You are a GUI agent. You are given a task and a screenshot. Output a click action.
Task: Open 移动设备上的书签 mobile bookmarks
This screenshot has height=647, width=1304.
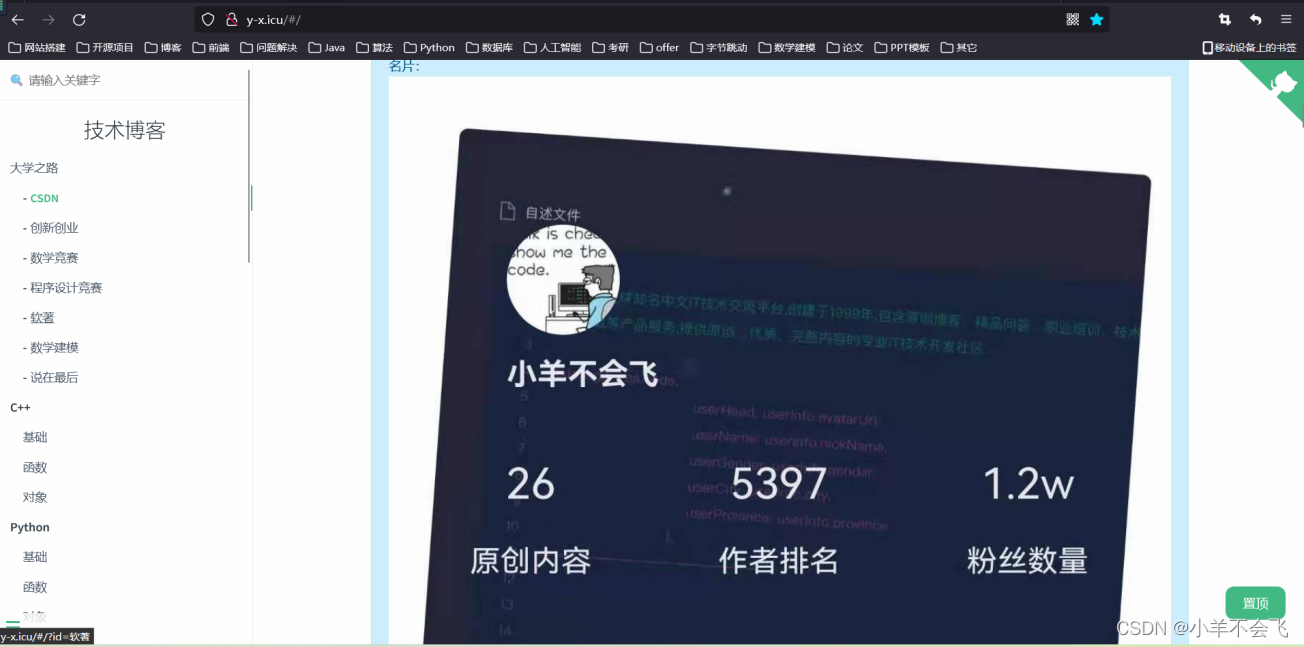(1249, 47)
